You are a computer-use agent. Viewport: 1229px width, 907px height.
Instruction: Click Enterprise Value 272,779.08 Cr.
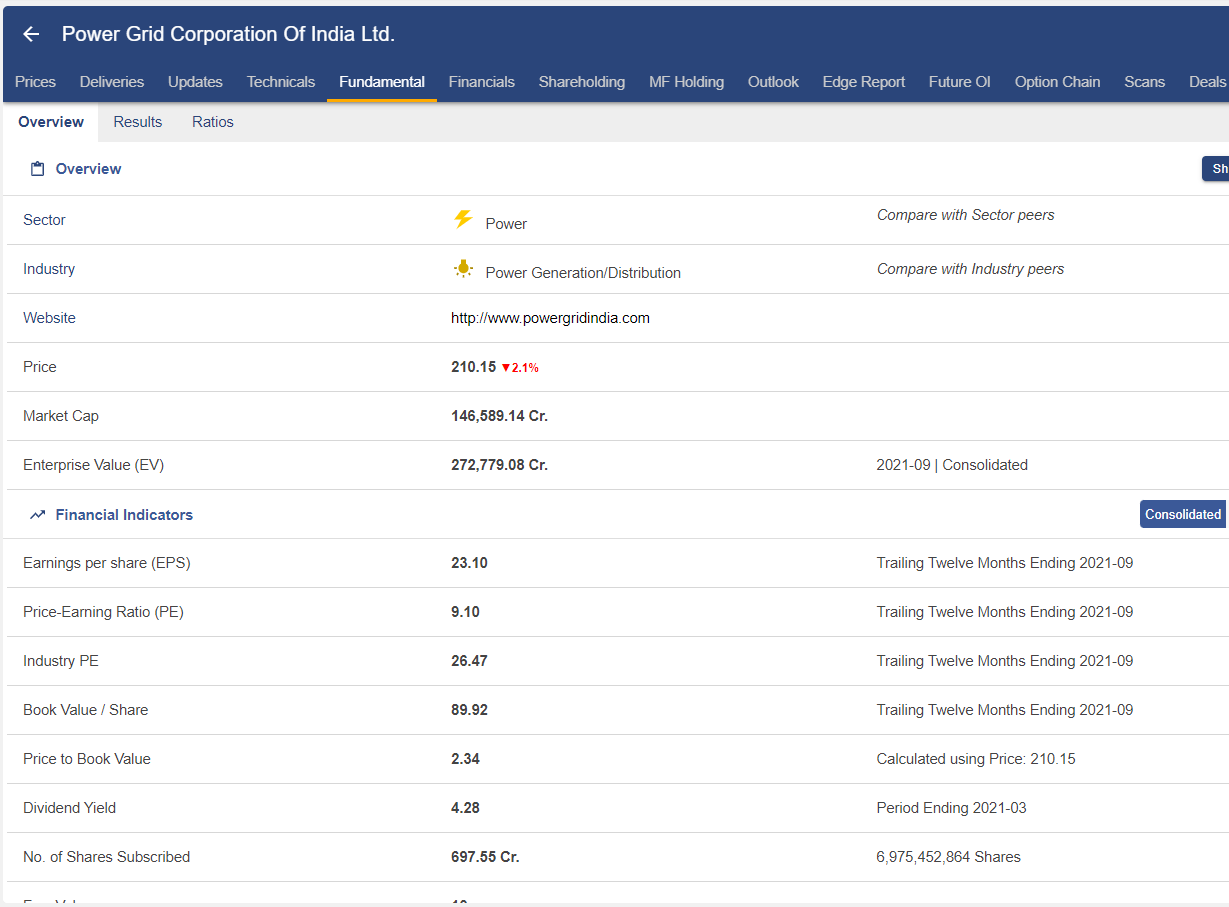pyautogui.click(x=499, y=465)
